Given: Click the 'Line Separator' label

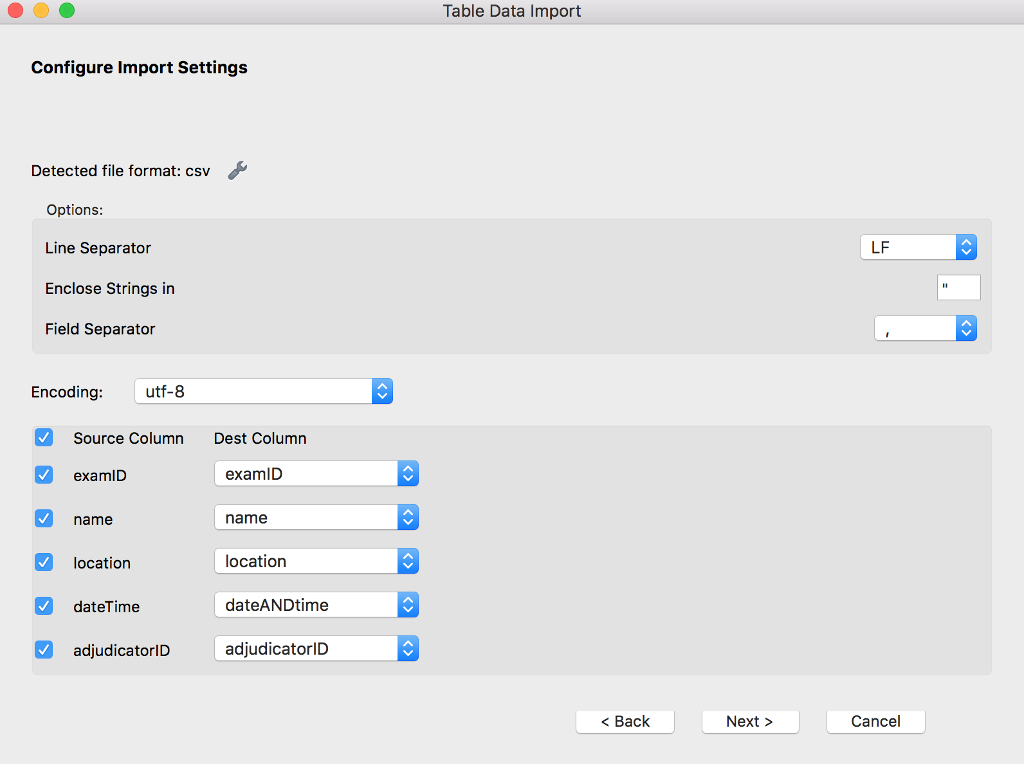Looking at the screenshot, I should pyautogui.click(x=98, y=248).
